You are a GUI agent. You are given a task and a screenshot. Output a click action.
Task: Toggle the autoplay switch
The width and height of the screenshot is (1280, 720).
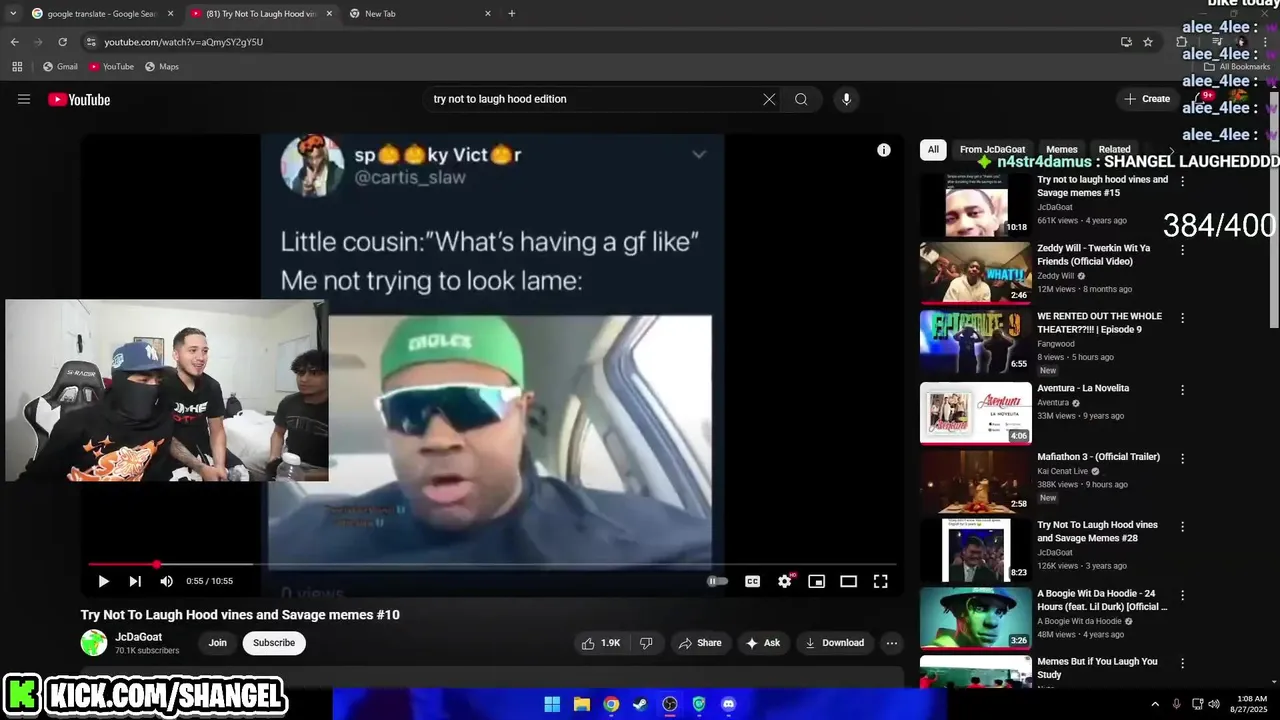pyautogui.click(x=718, y=581)
